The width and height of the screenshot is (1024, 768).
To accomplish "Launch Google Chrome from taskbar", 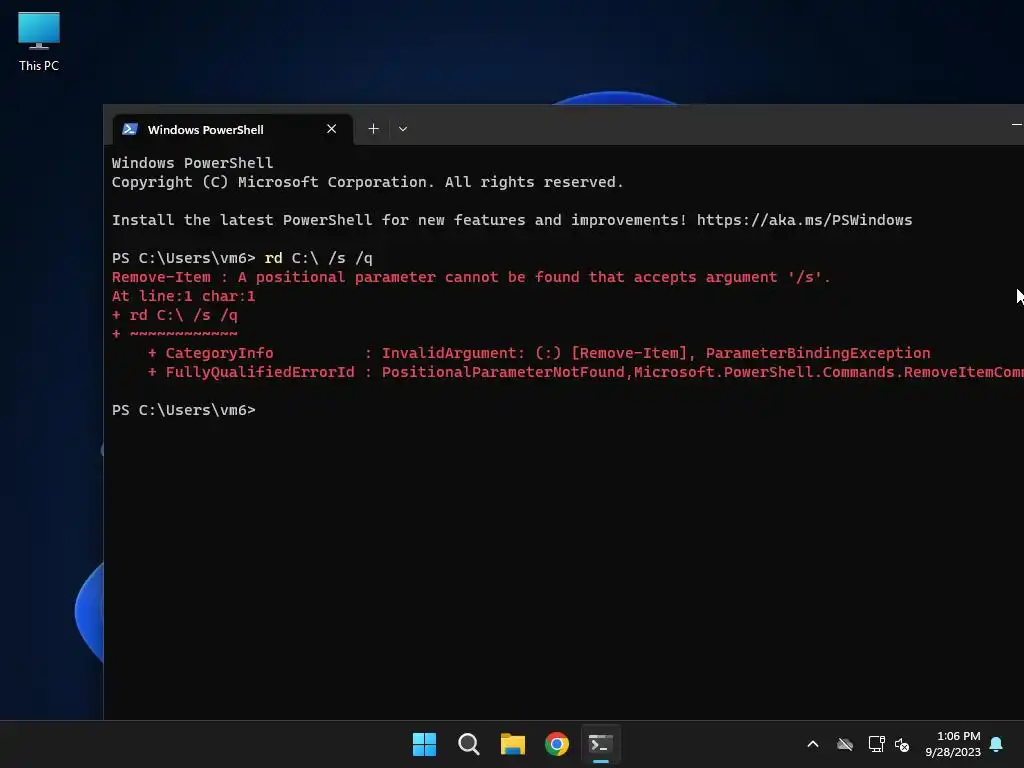I will (557, 744).
